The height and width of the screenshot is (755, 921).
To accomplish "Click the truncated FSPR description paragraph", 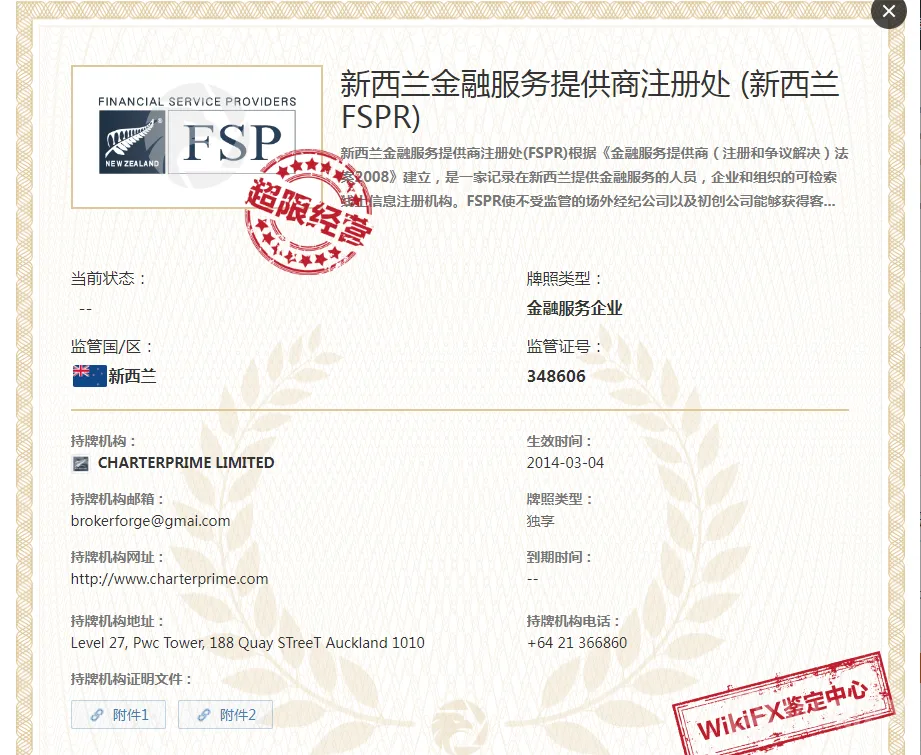I will (x=594, y=177).
